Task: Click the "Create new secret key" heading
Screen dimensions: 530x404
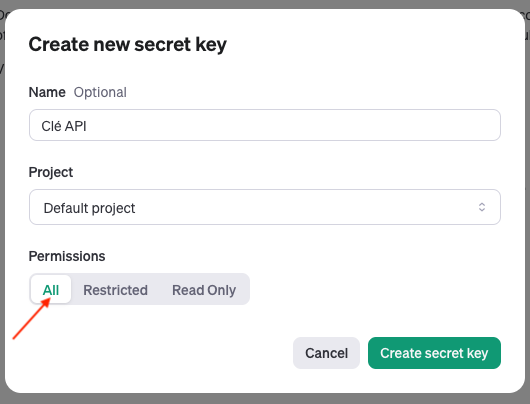Action: 127,44
